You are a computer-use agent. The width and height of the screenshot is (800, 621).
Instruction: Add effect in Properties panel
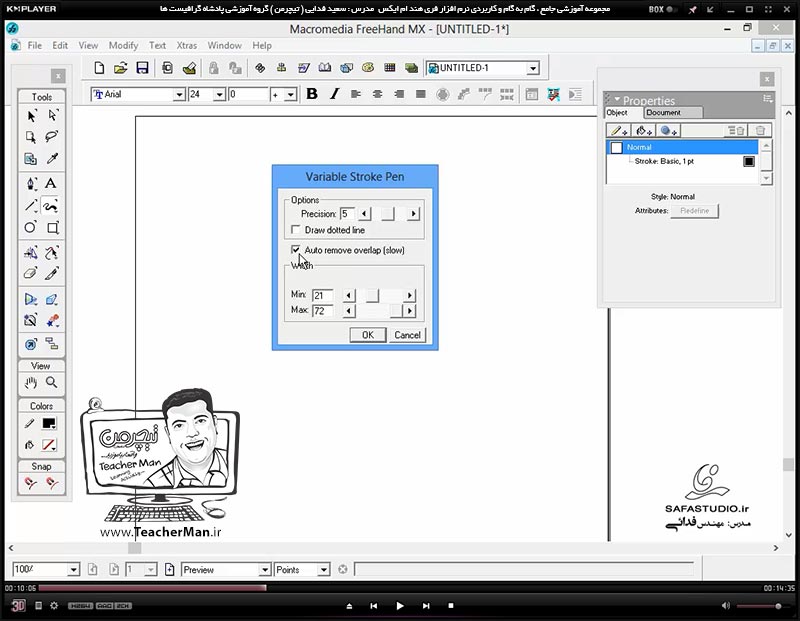[668, 131]
